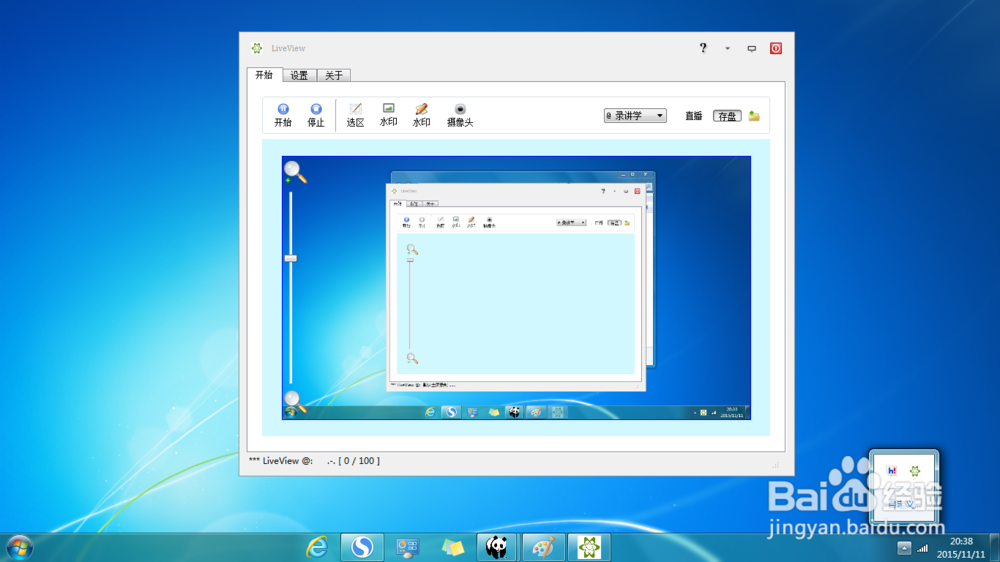This screenshot has height=562, width=1000.
Task: Click the Show desktop button
Action: [x=995, y=547]
